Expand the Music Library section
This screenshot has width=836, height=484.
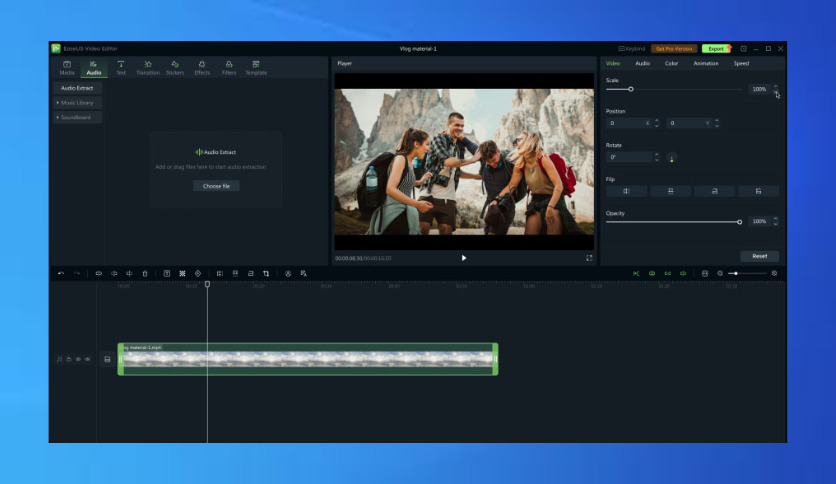(x=77, y=102)
